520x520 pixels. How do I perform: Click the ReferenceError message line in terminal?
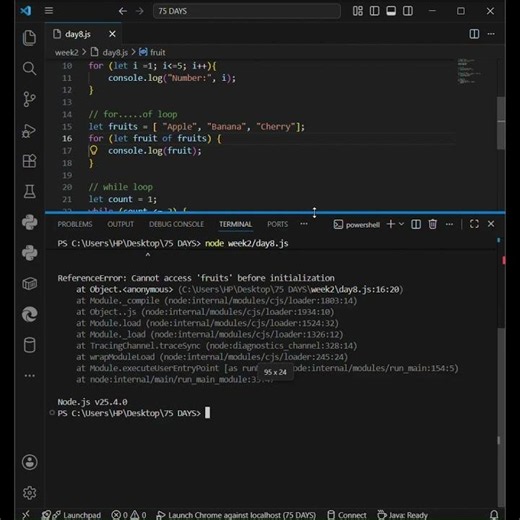(x=196, y=278)
